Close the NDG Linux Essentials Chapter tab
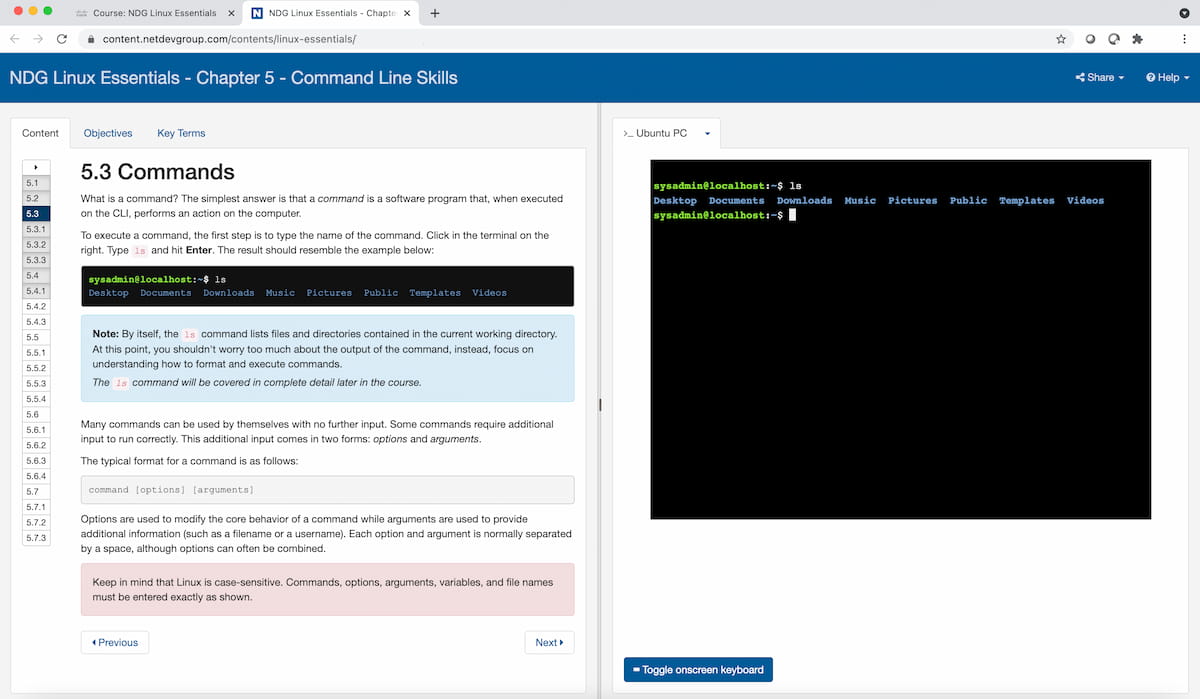1200x699 pixels. point(407,13)
